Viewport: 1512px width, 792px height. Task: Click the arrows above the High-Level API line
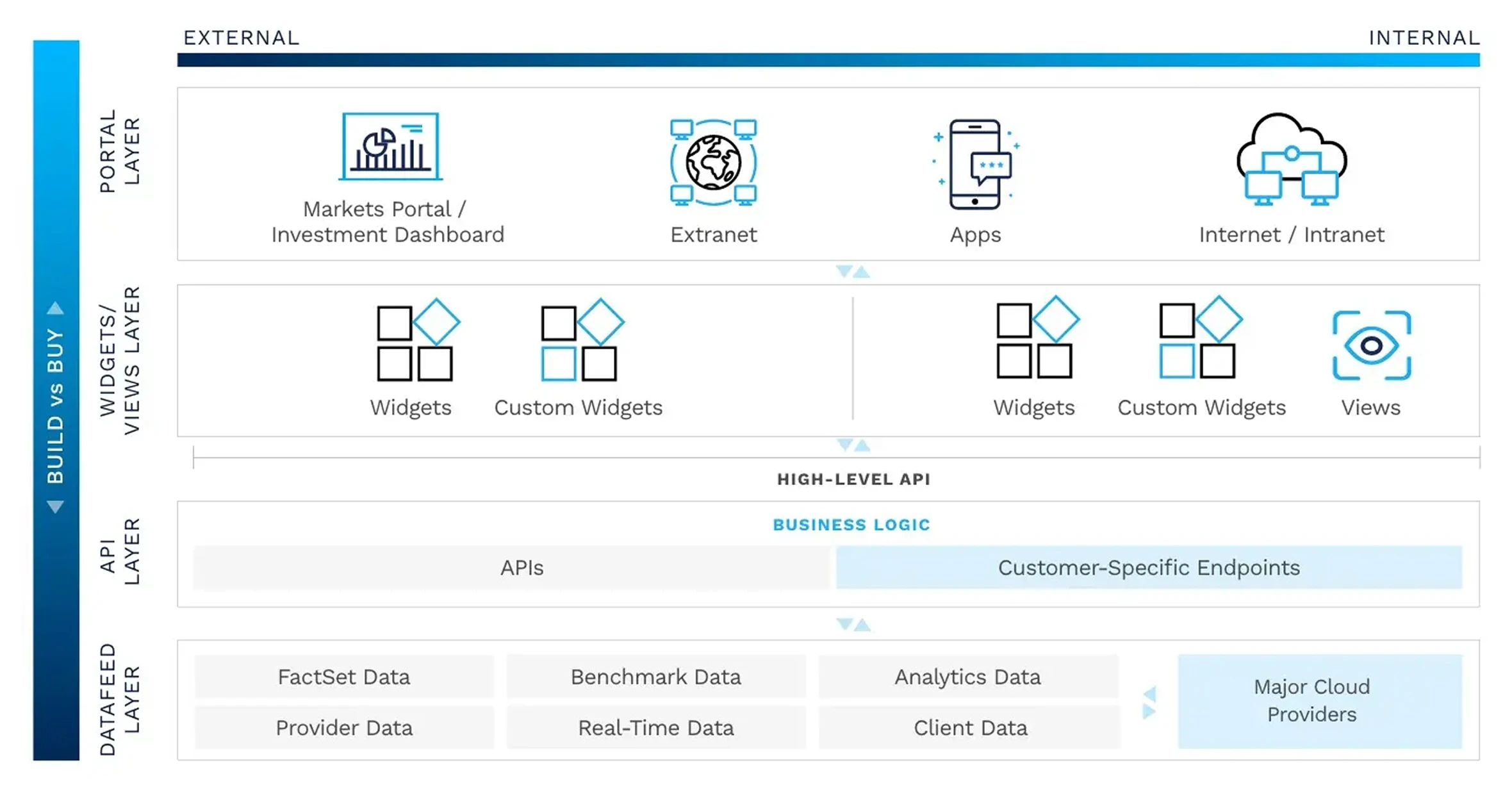(x=853, y=445)
